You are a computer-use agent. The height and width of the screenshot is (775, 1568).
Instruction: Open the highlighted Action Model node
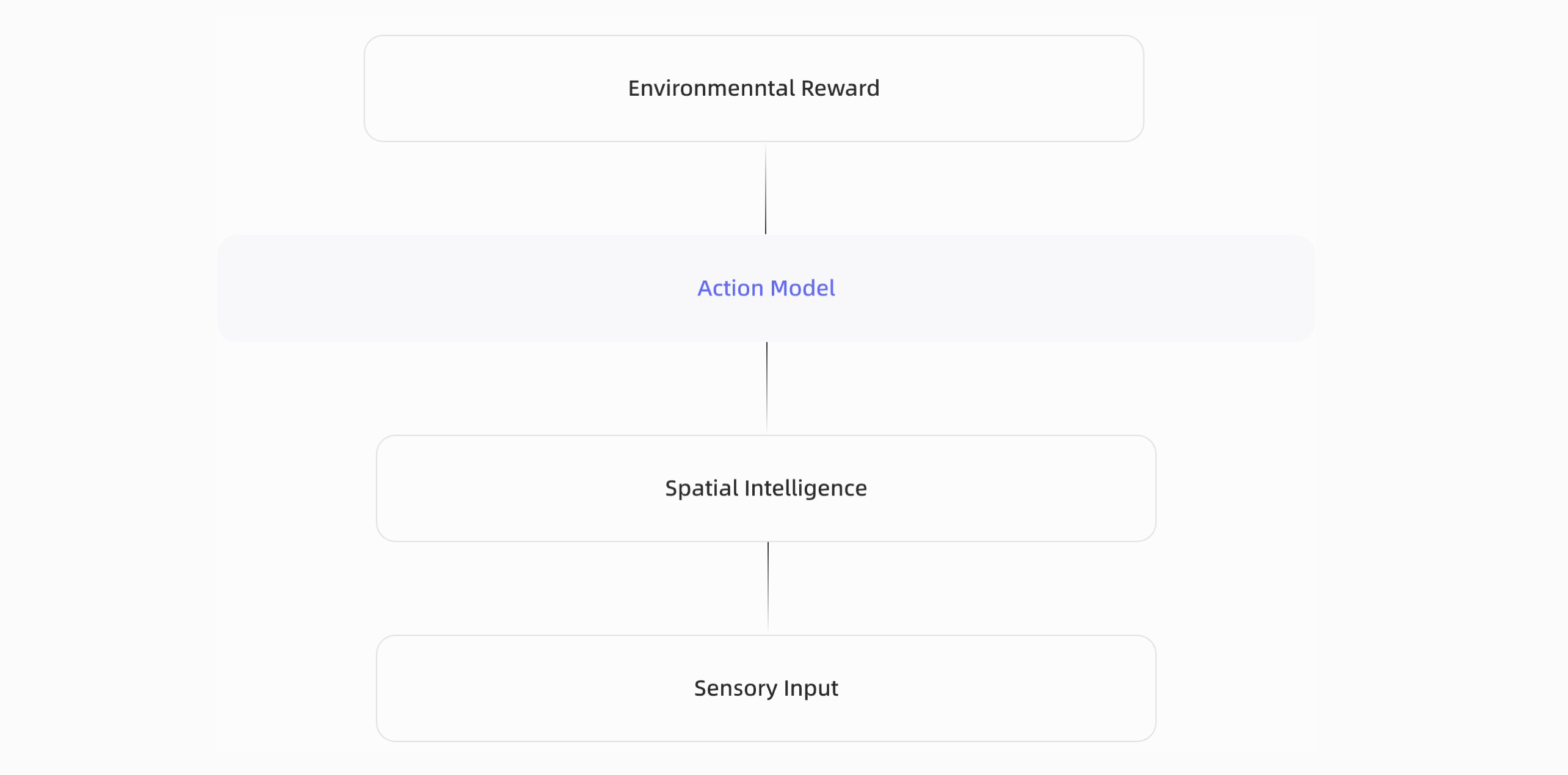point(766,288)
